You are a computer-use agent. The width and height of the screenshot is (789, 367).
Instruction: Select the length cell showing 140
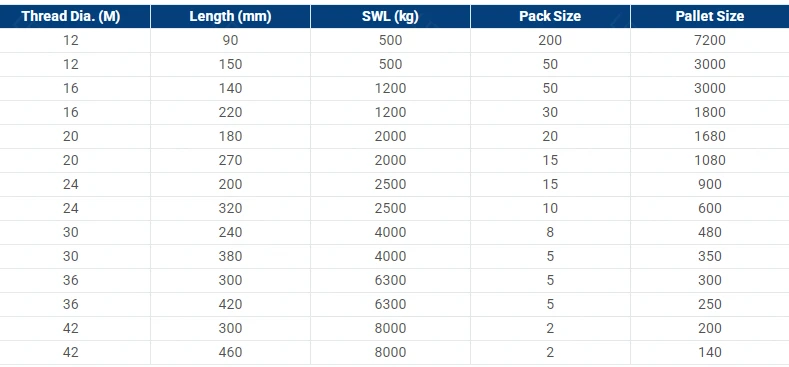(230, 88)
